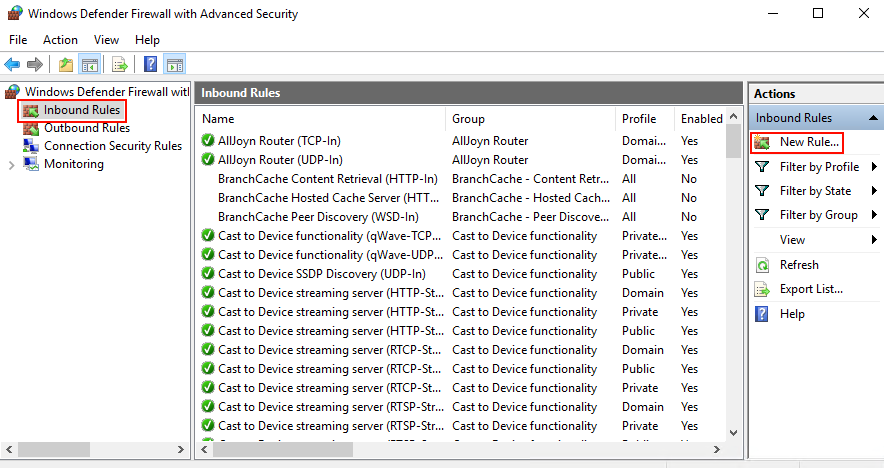Expand Filter by State submenu
The height and width of the screenshot is (468, 884).
click(815, 191)
